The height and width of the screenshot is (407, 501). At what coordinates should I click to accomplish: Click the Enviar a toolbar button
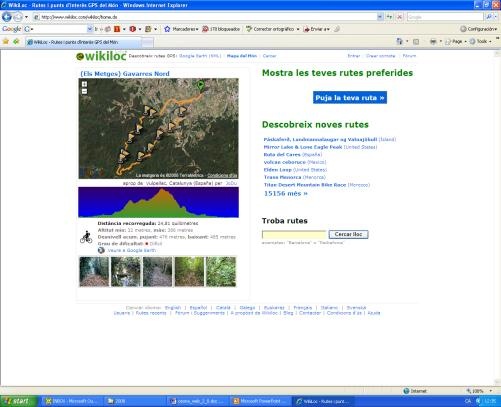click(316, 29)
